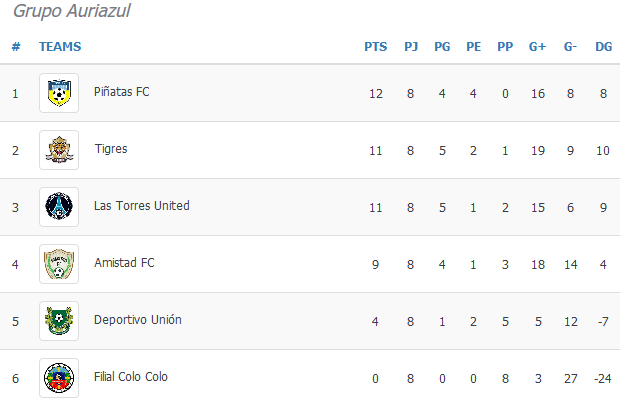Open the Amistad FC team name
This screenshot has width=620, height=405.
click(x=124, y=263)
